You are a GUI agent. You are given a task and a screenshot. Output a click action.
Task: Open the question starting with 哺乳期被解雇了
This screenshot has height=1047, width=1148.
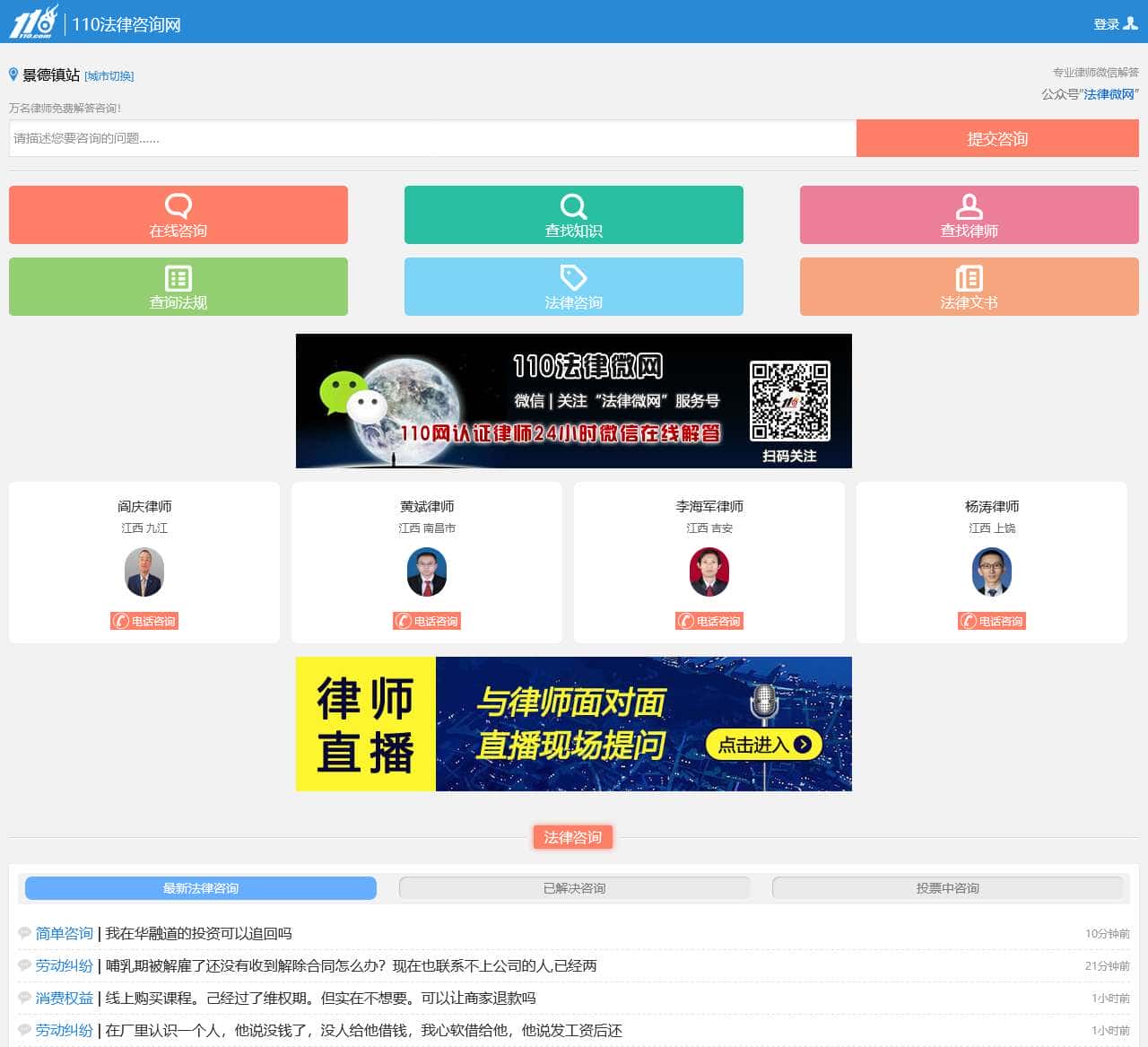[x=351, y=965]
